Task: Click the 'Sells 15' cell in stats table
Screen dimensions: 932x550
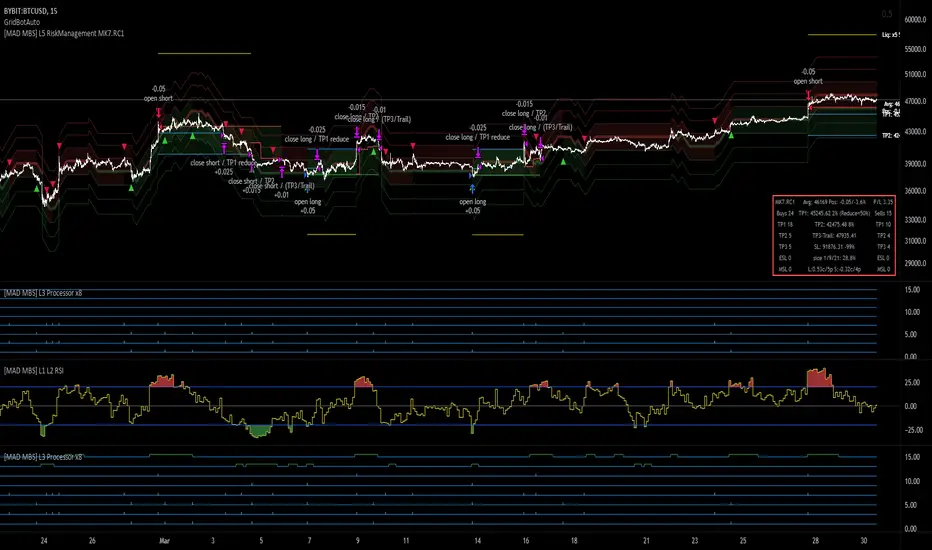Action: pyautogui.click(x=883, y=213)
